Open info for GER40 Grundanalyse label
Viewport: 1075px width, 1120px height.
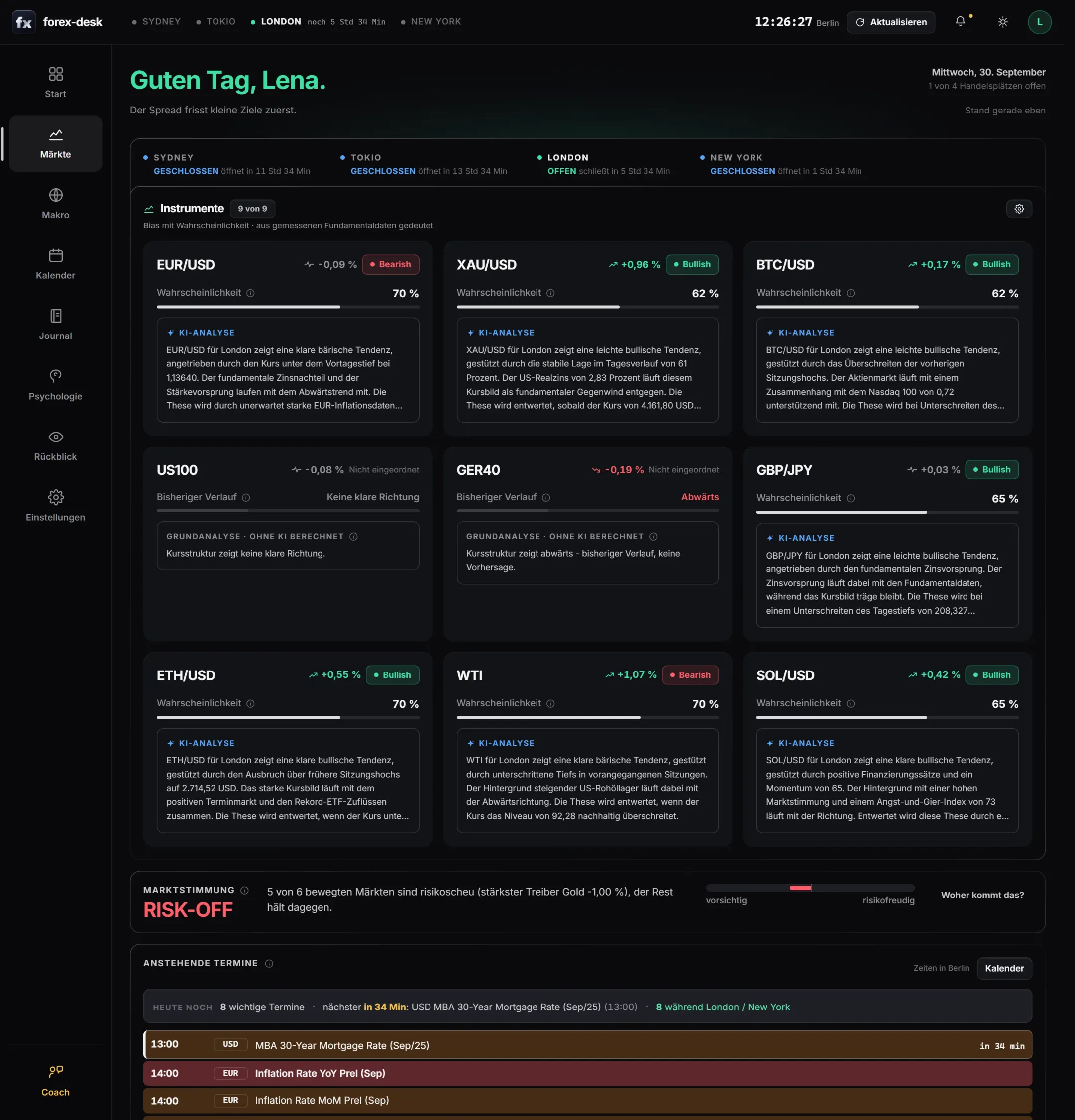point(653,537)
